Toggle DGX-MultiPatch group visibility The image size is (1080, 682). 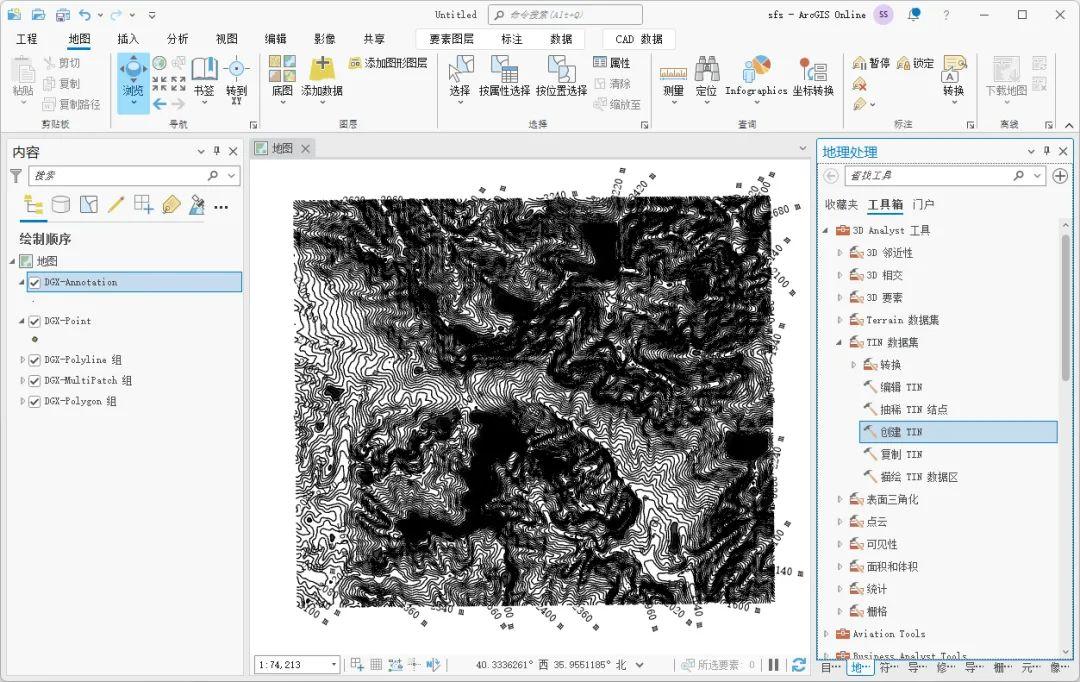click(x=34, y=381)
